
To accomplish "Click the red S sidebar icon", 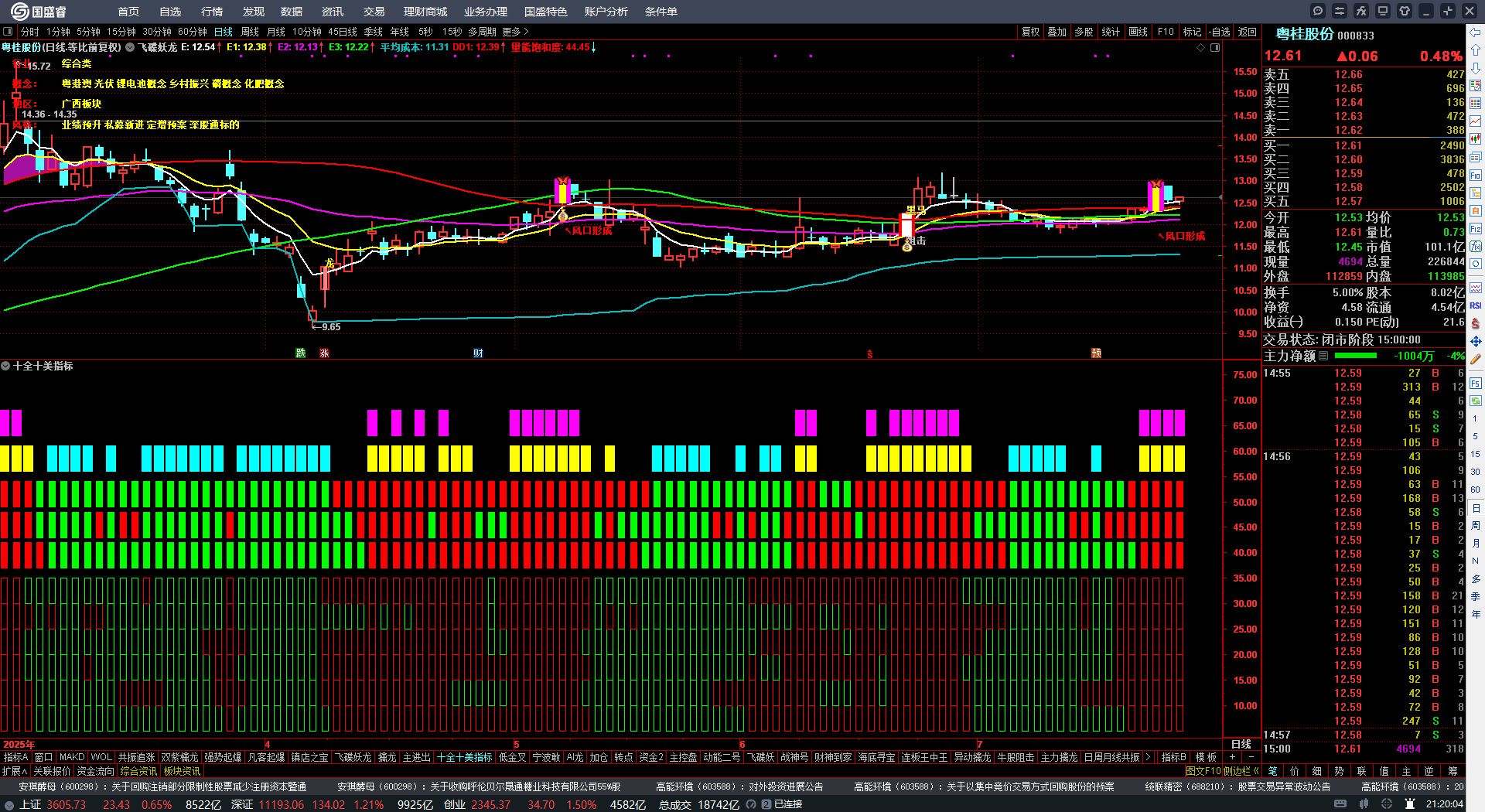I will coord(1476,323).
